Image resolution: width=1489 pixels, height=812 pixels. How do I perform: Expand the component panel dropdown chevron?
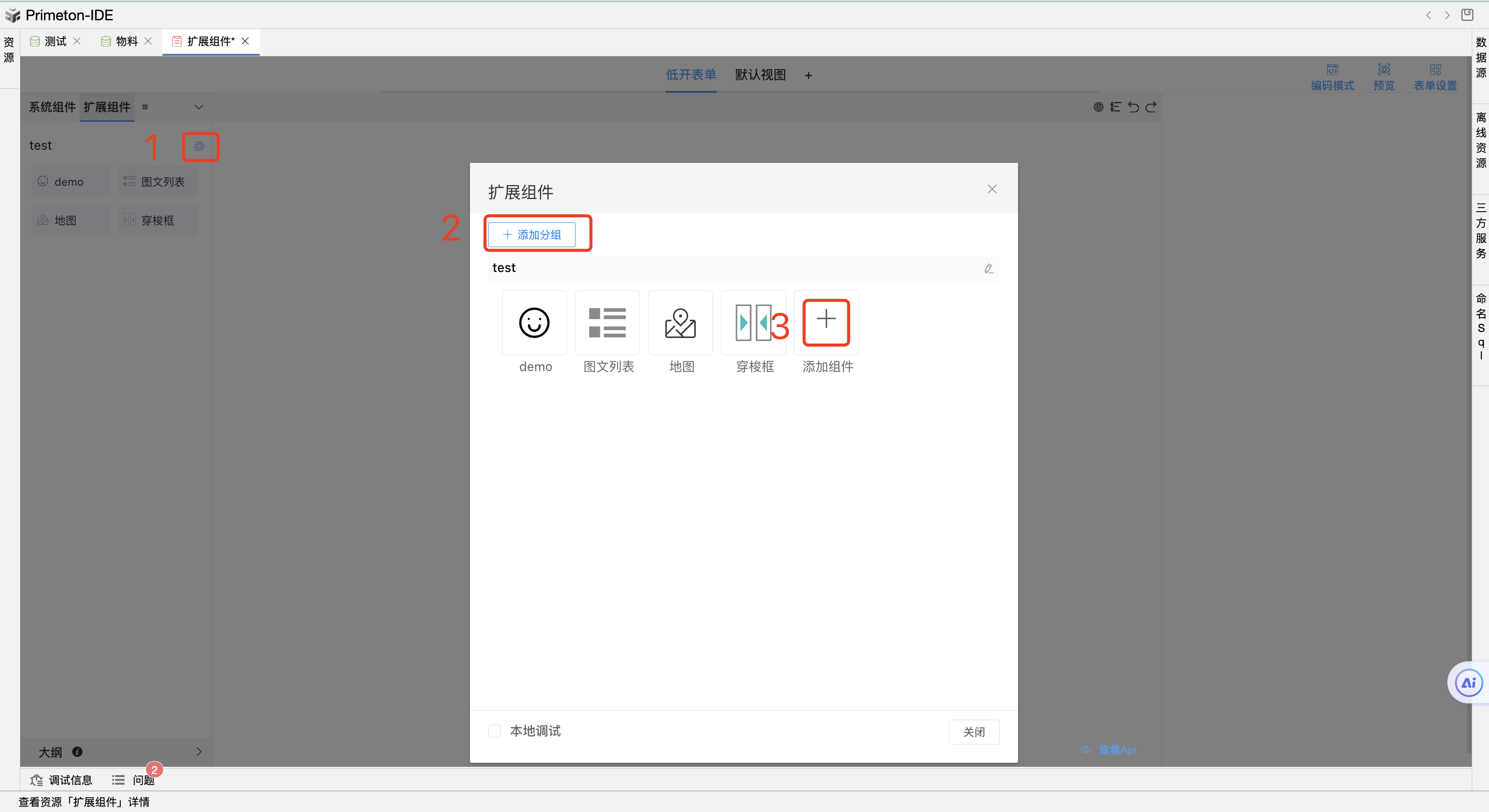[198, 107]
